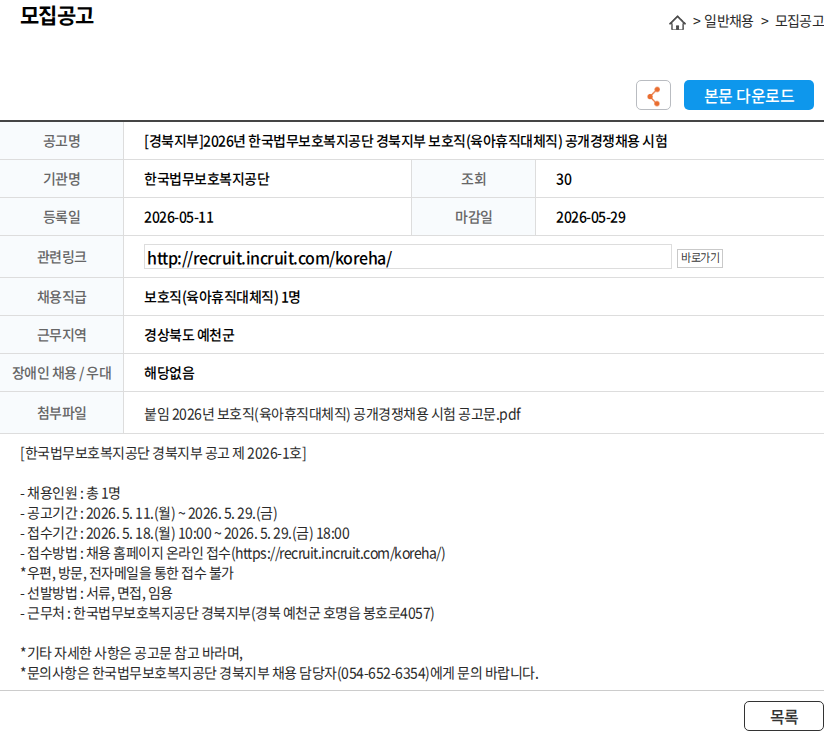Click the 공고기간 line in body

[149, 513]
